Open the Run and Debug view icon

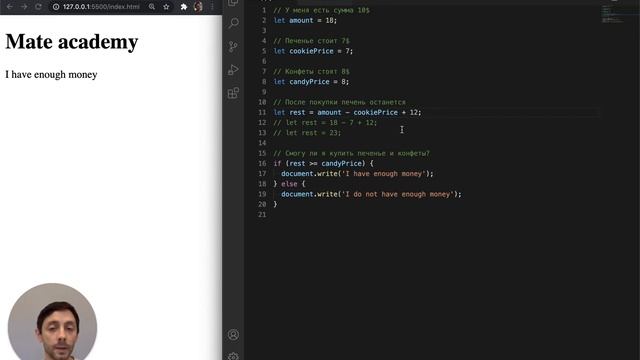point(233,70)
